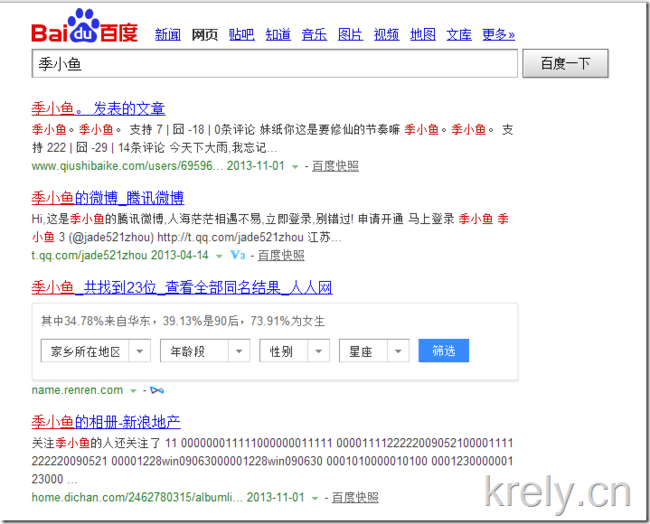
Task: Open 百度快照 for dichan result
Action: pyautogui.click(x=355, y=497)
